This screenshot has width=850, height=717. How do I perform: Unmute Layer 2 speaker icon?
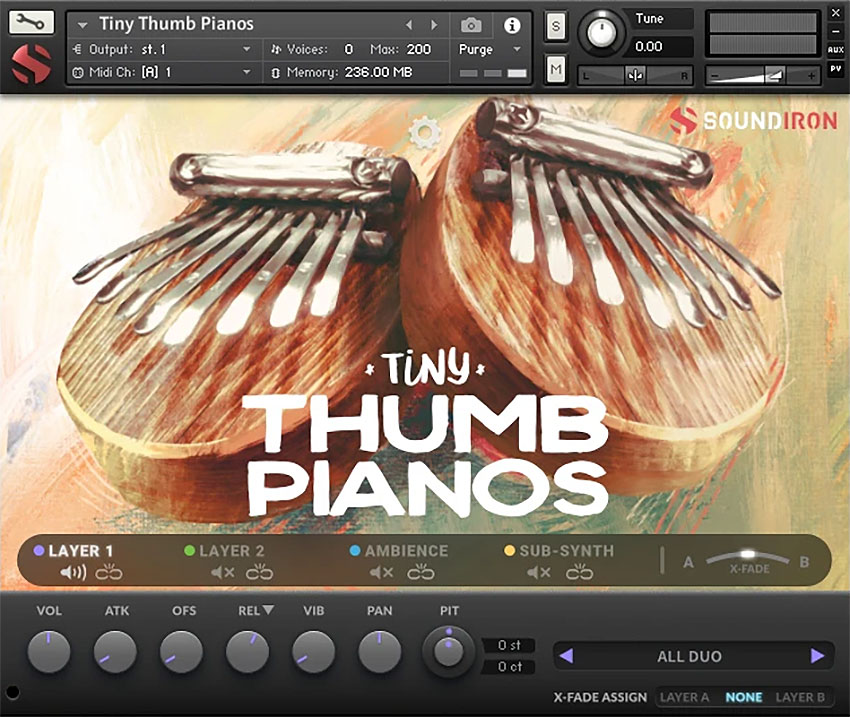coord(222,572)
